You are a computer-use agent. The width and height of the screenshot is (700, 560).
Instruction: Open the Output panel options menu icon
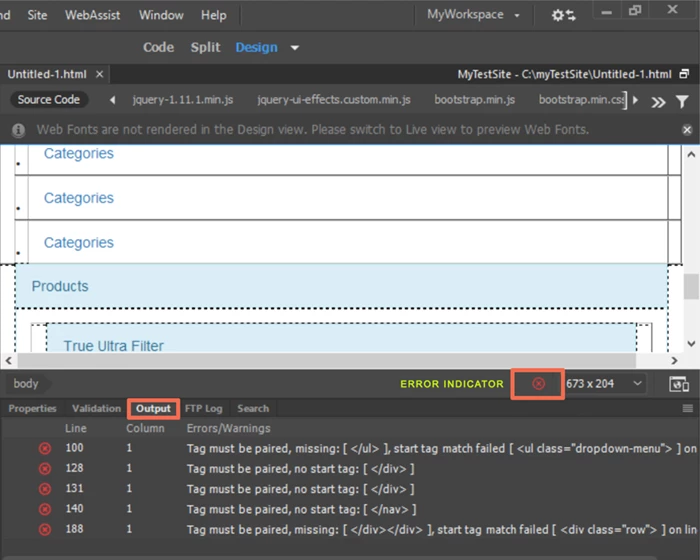[688, 408]
